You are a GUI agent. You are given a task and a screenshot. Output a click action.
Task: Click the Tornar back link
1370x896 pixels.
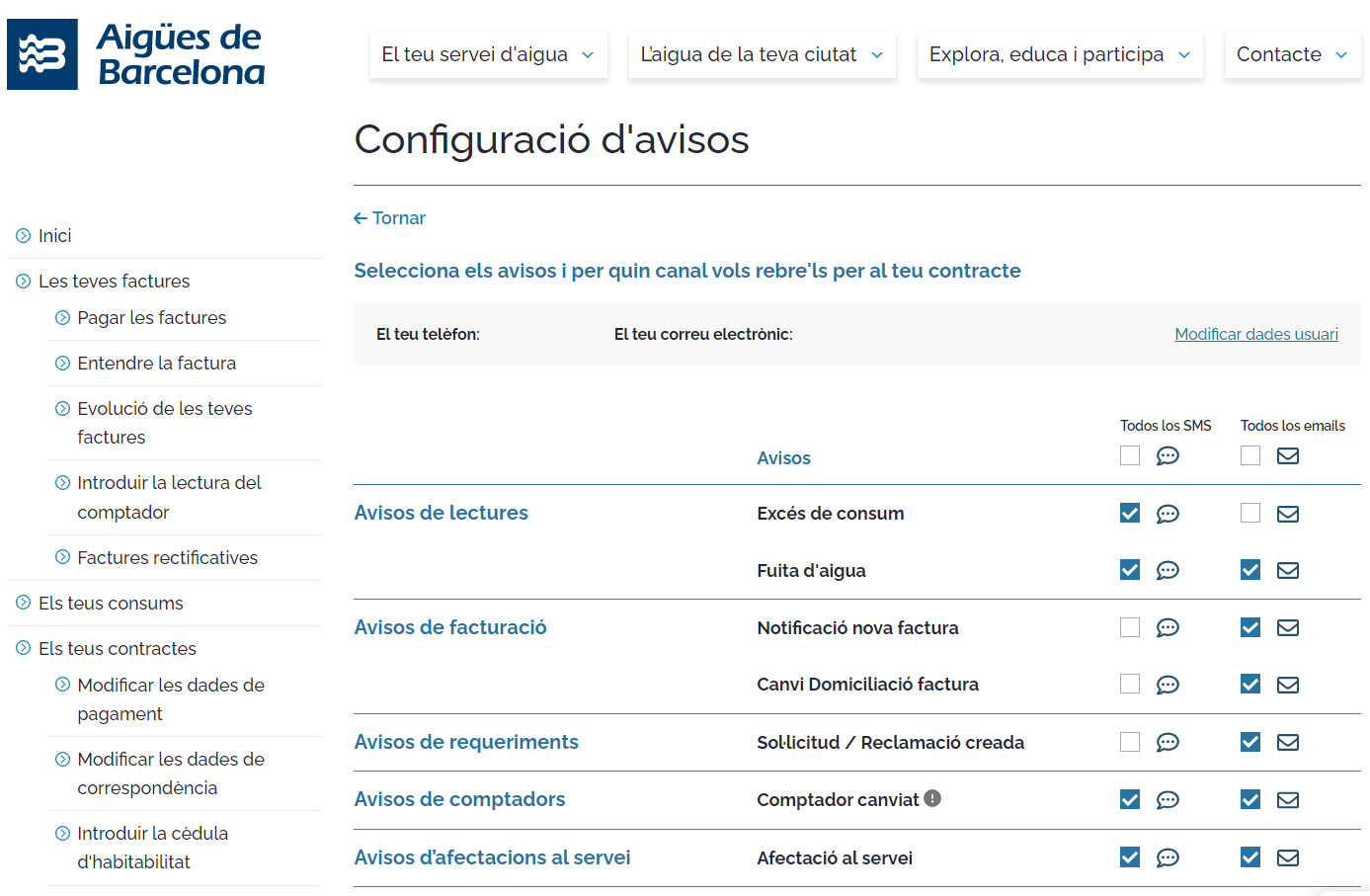(x=390, y=218)
